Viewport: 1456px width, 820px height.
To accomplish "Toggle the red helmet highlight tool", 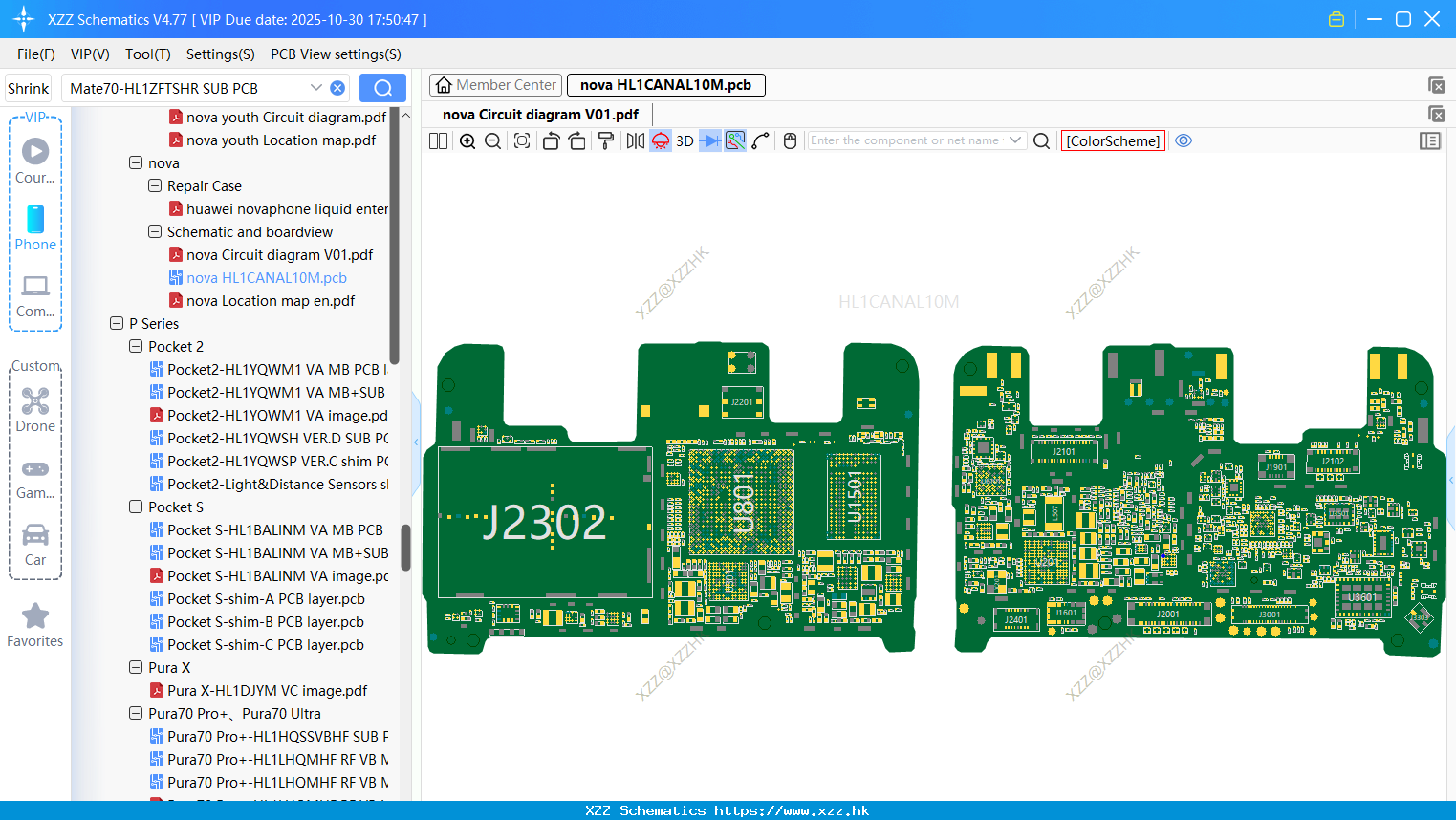I will (x=661, y=140).
